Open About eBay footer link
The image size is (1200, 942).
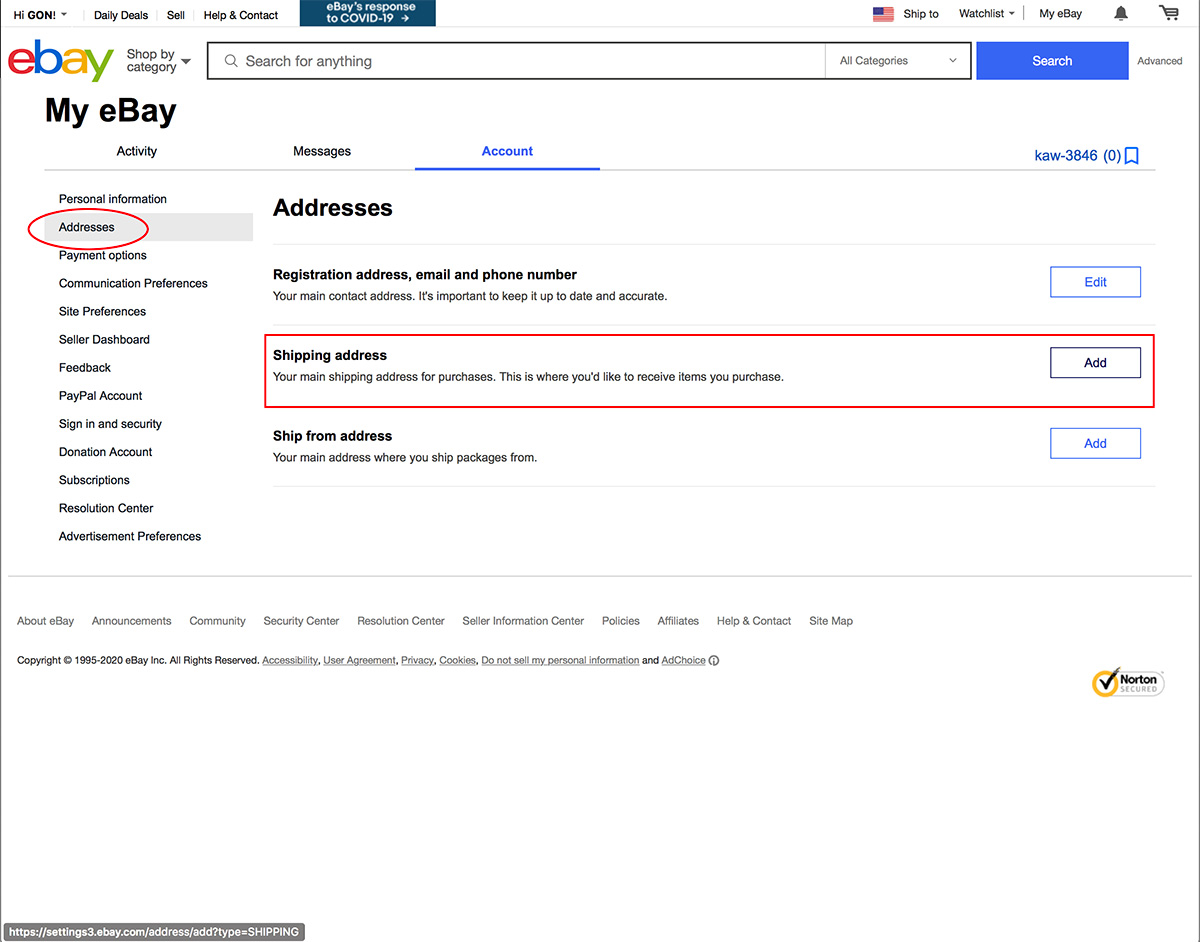(x=45, y=621)
